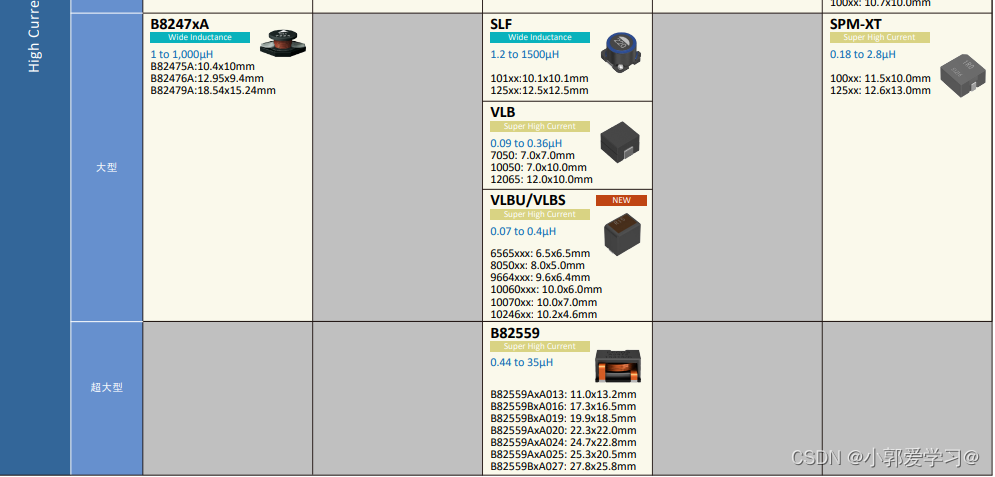Click the 10070xx: 10.0x7.0mm entry
Viewport: 995px width, 477px height.
point(543,303)
